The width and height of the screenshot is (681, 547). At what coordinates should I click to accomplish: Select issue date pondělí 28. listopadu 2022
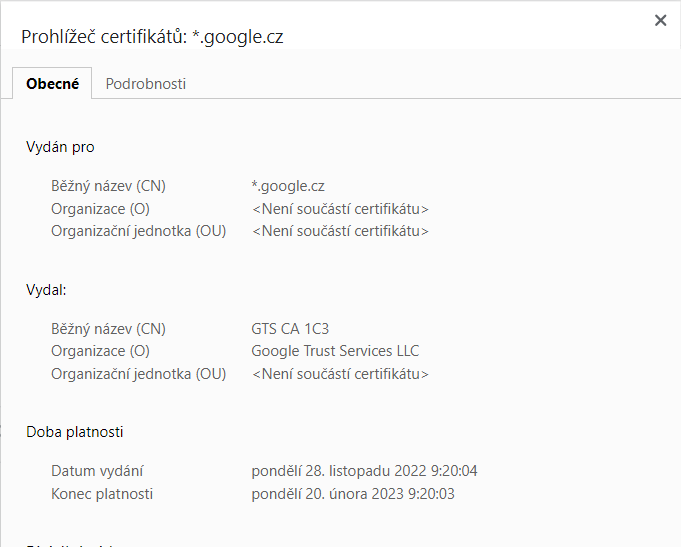(x=364, y=471)
